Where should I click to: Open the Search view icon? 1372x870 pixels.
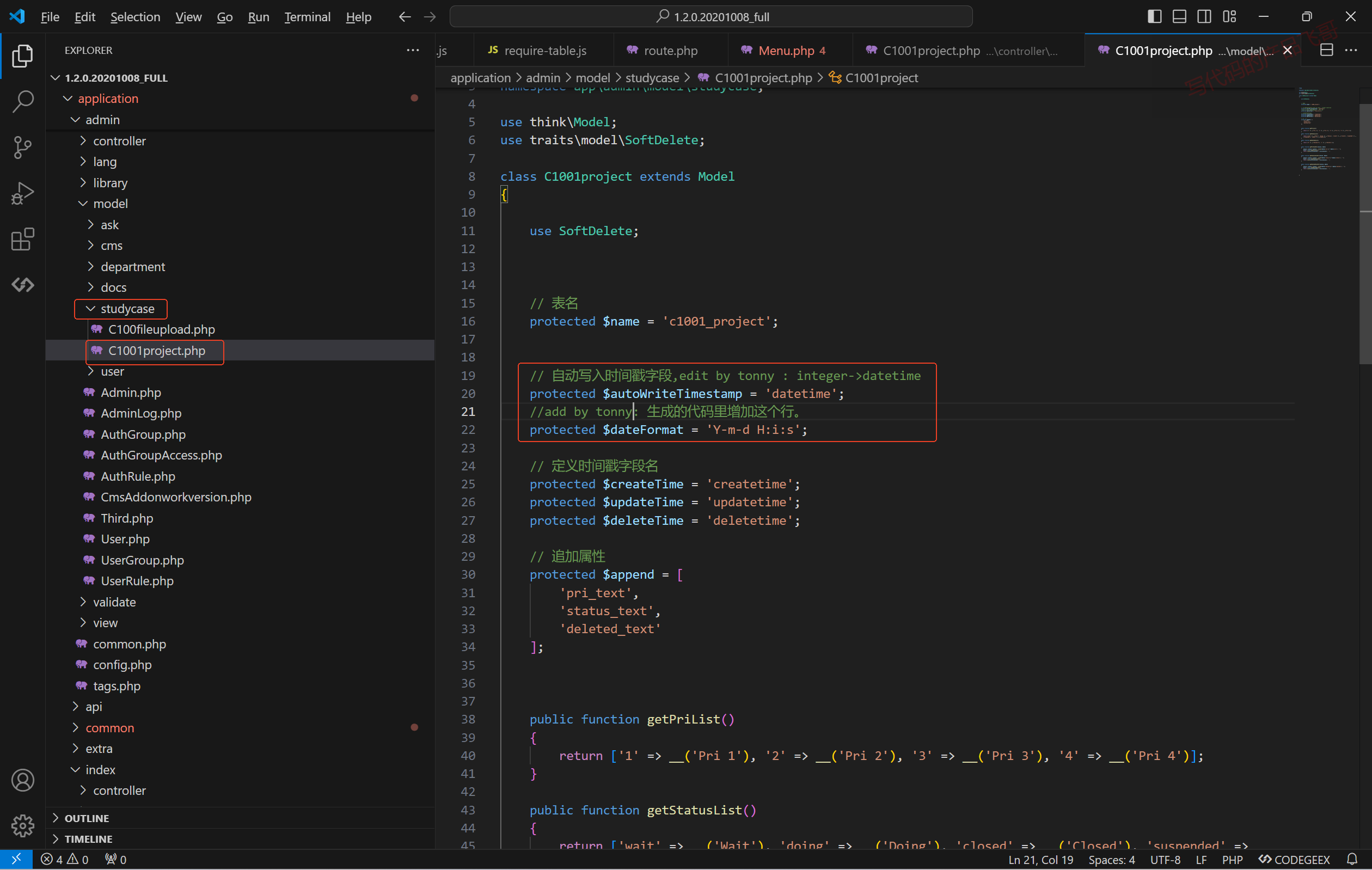[22, 101]
